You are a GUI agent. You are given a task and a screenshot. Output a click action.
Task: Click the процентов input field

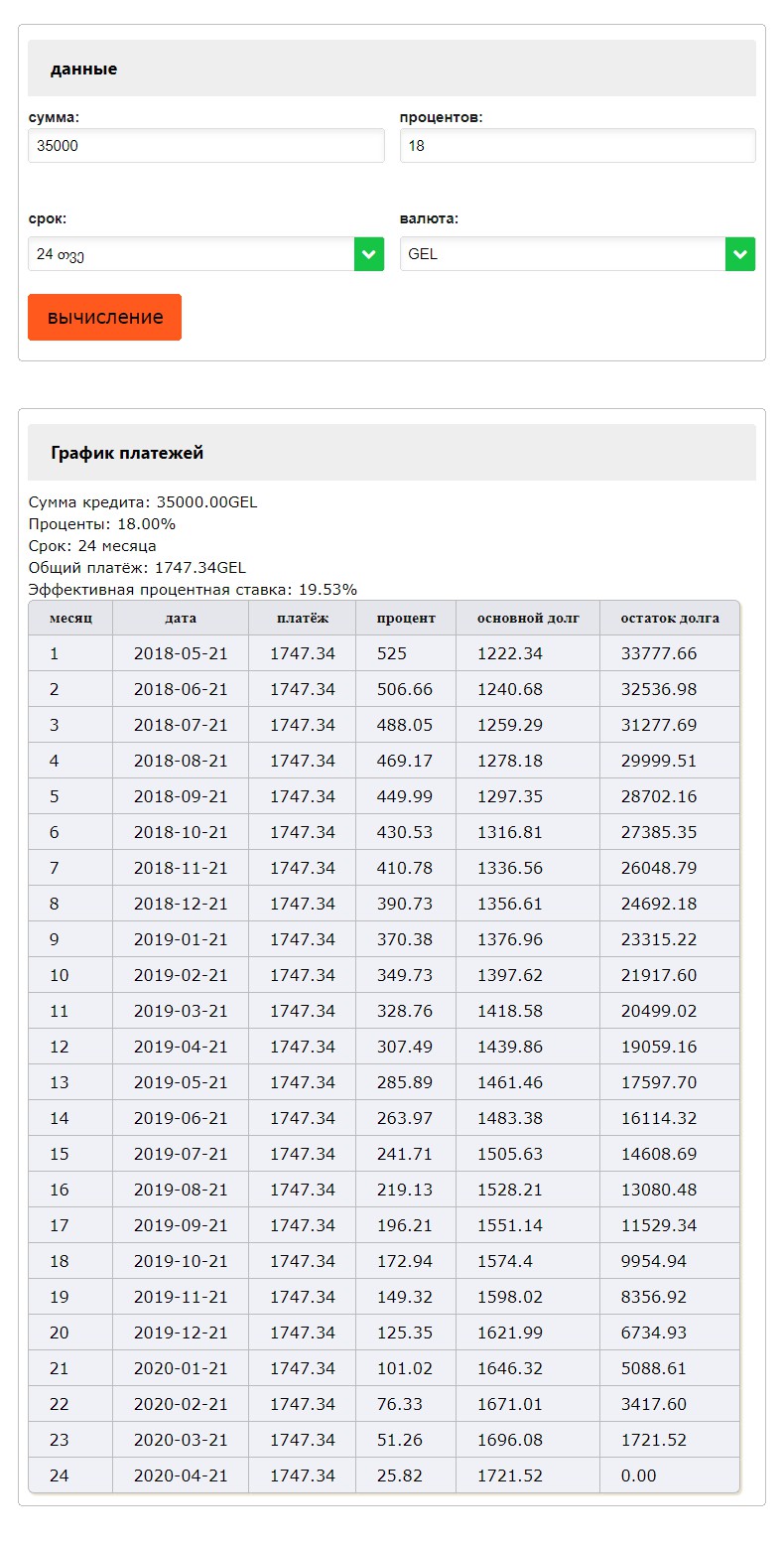[577, 146]
